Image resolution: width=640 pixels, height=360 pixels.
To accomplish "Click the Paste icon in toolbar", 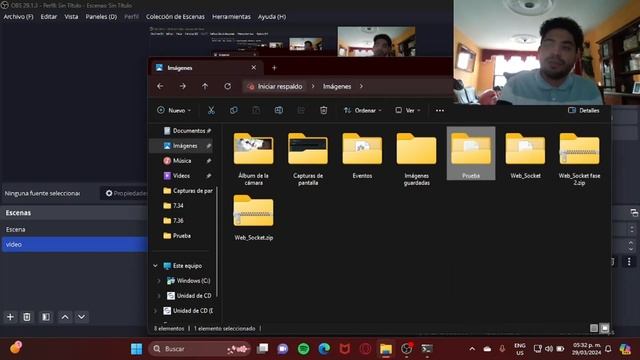I will (x=256, y=110).
